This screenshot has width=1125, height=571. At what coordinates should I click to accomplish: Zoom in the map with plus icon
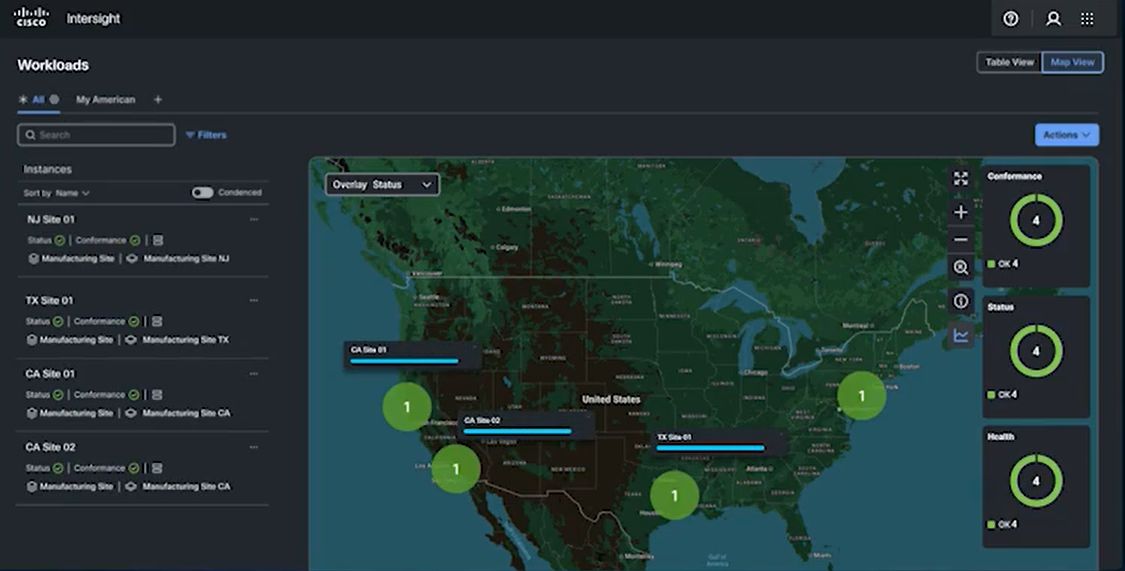pos(961,212)
